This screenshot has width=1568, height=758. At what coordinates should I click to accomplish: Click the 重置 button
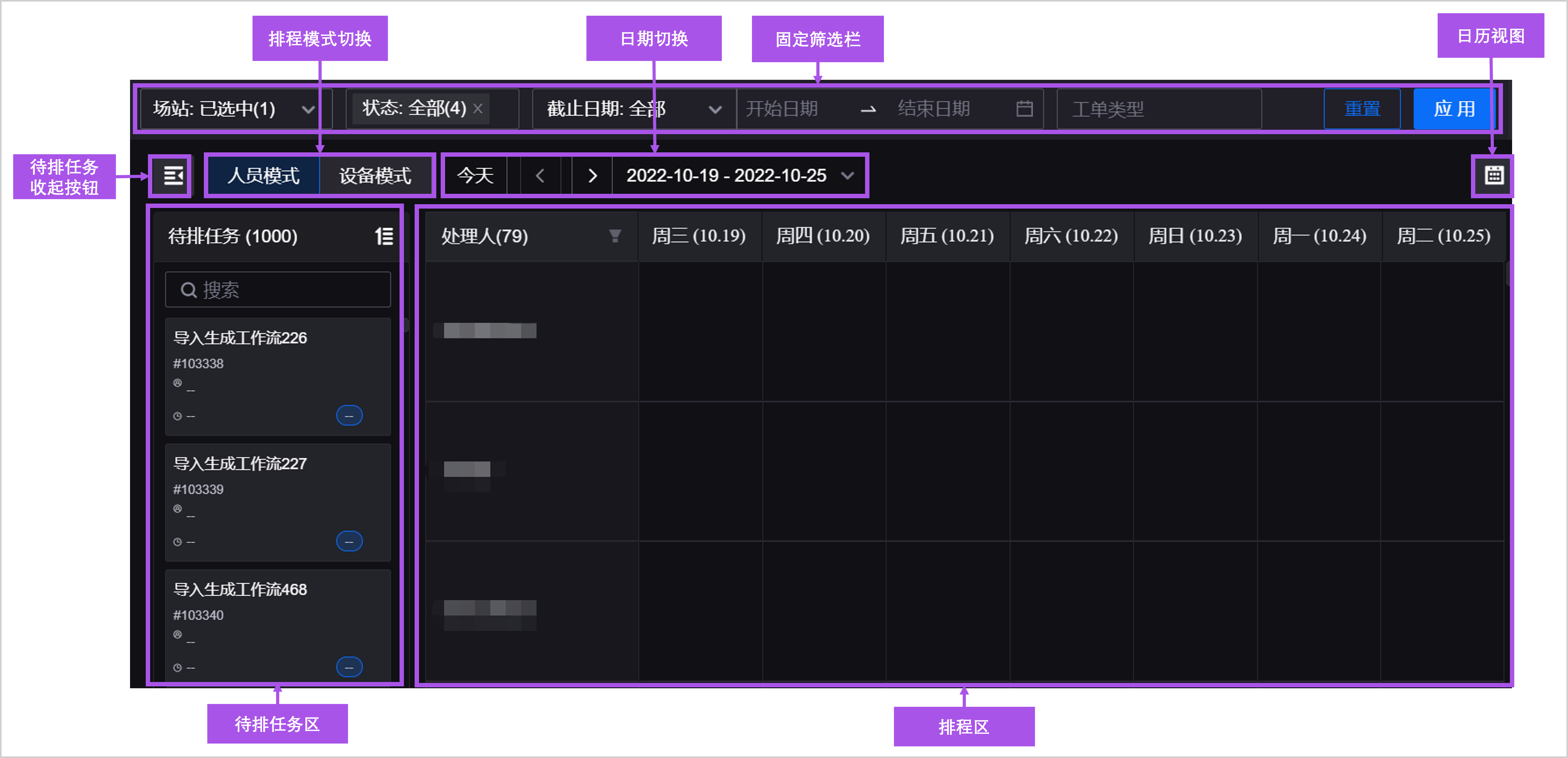[x=1362, y=109]
